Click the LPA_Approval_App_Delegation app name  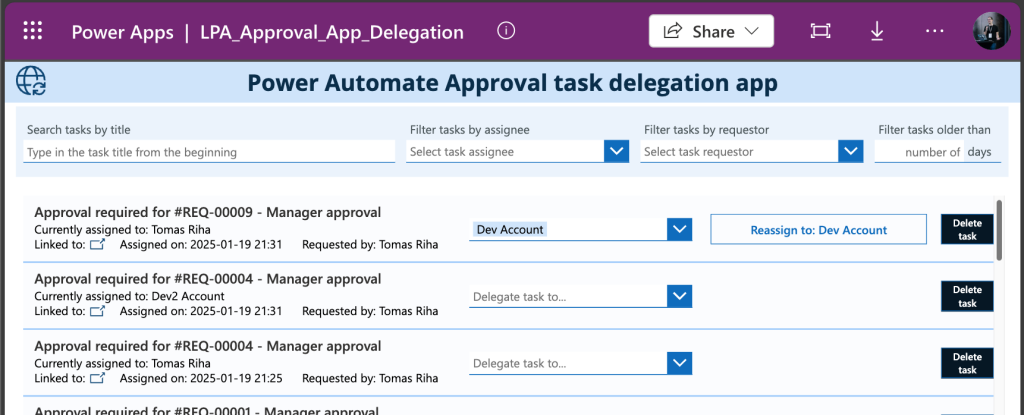tap(332, 32)
